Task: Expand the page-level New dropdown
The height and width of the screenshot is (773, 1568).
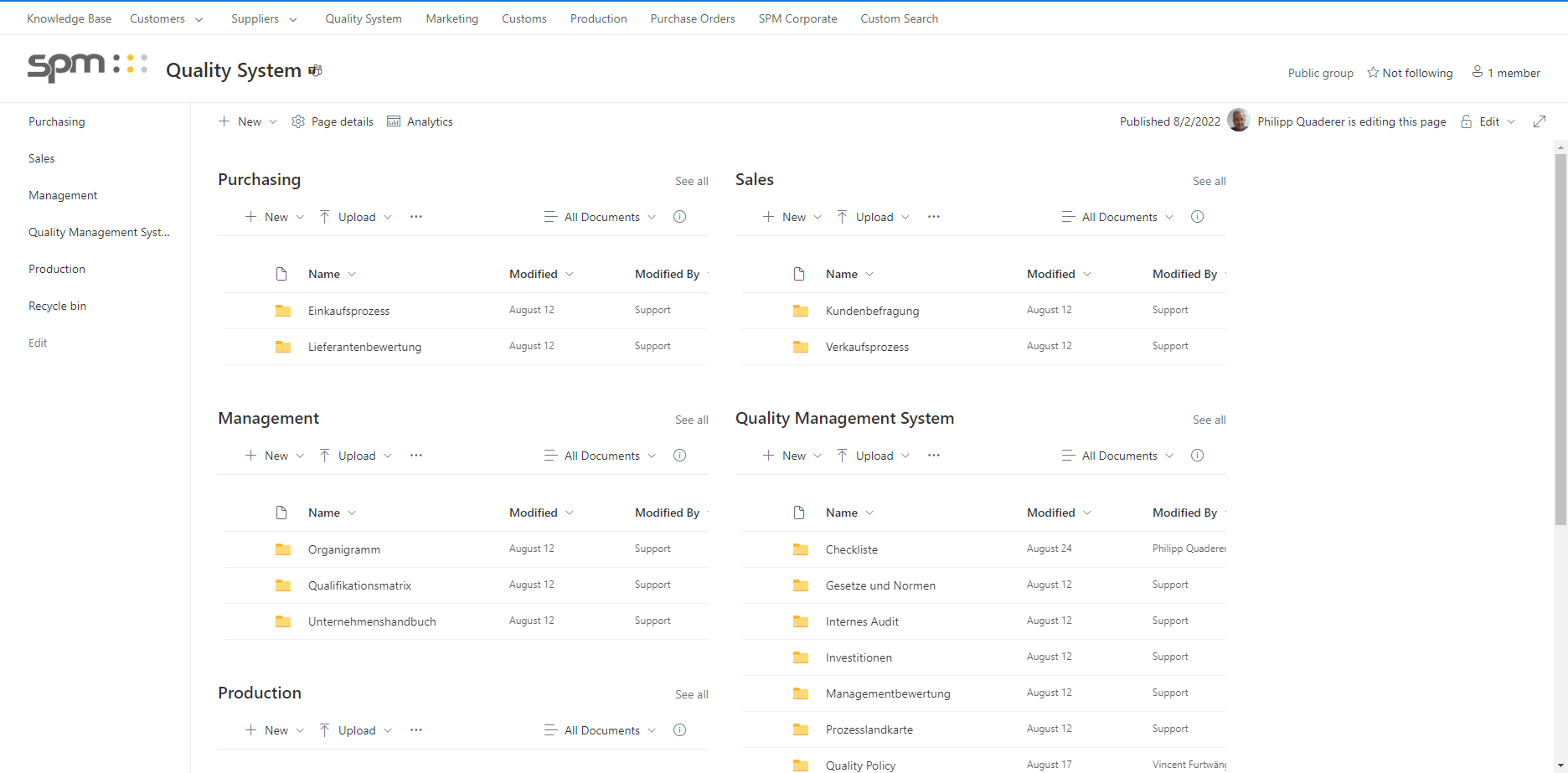Action: point(273,121)
